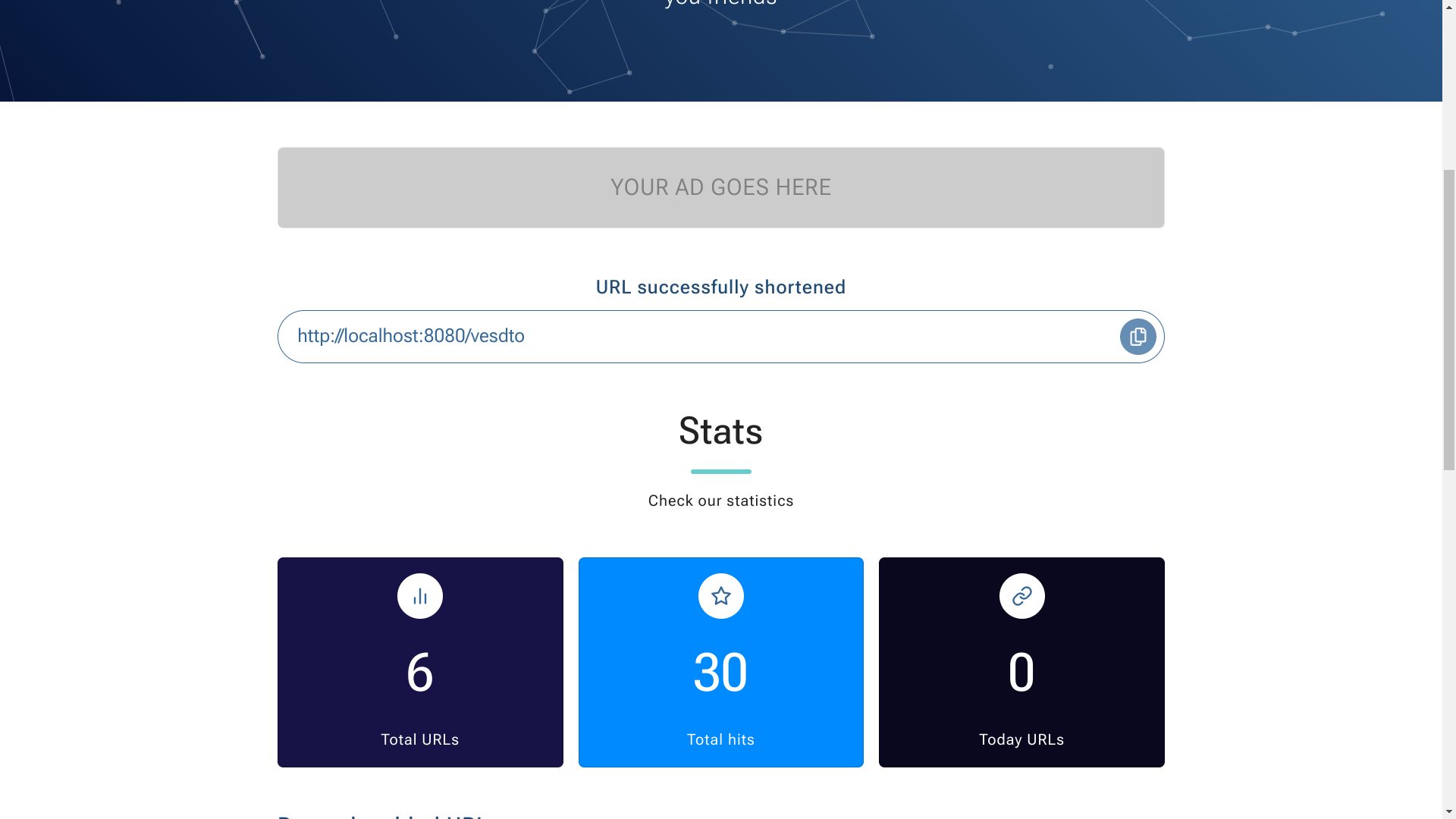Click the 'YOUR AD GOES HERE' banner
The width and height of the screenshot is (1456, 819).
(x=720, y=187)
